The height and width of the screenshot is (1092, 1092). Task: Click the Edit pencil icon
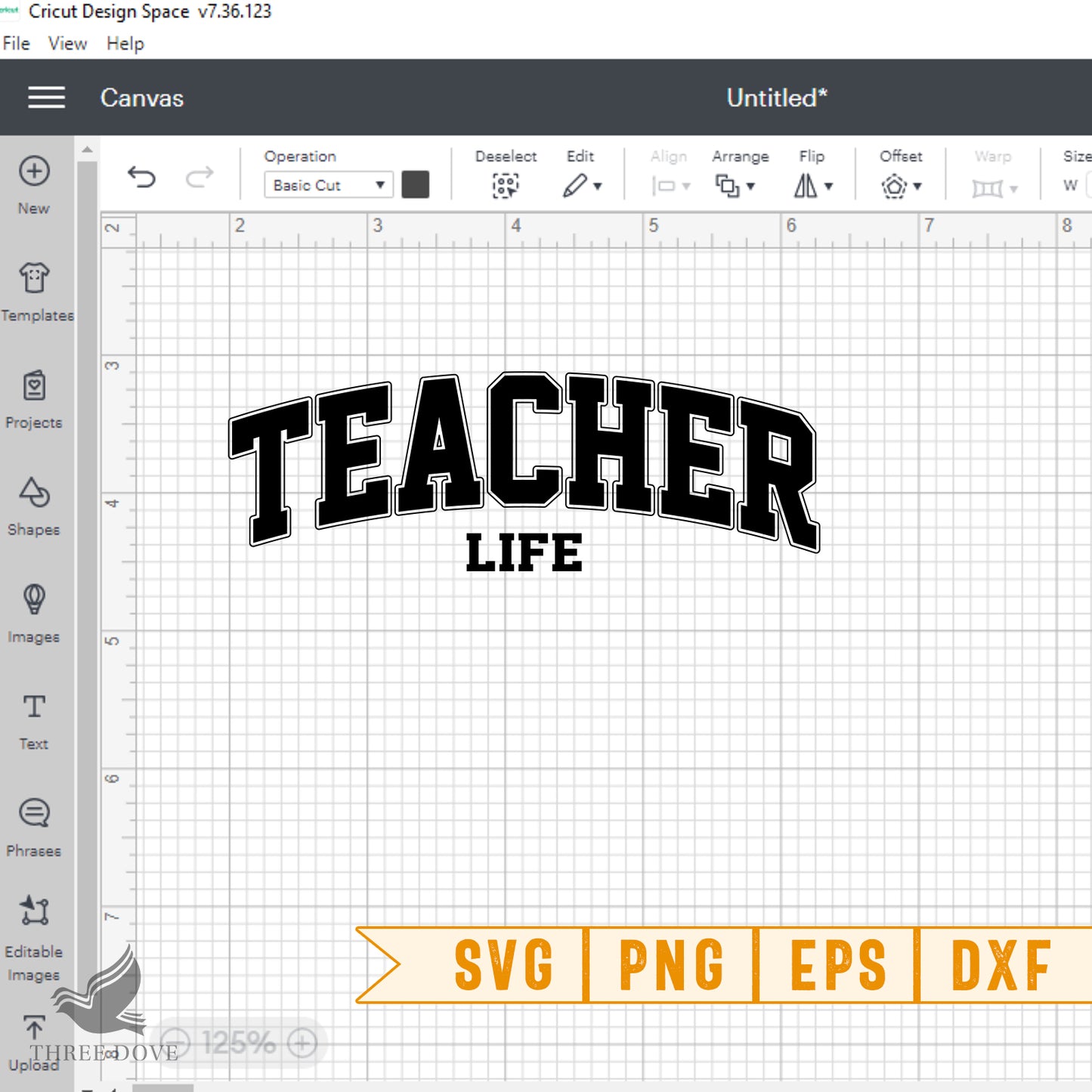[574, 185]
